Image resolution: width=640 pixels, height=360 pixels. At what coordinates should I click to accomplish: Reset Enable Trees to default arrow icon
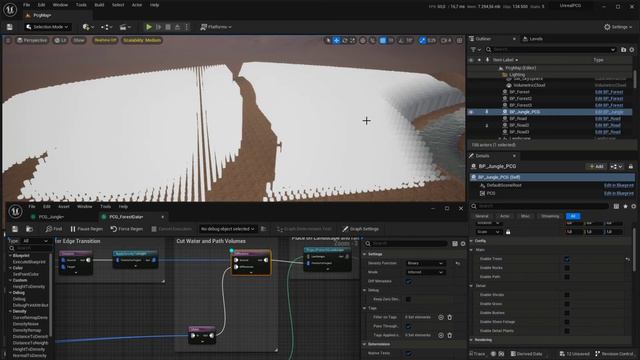click(x=628, y=259)
